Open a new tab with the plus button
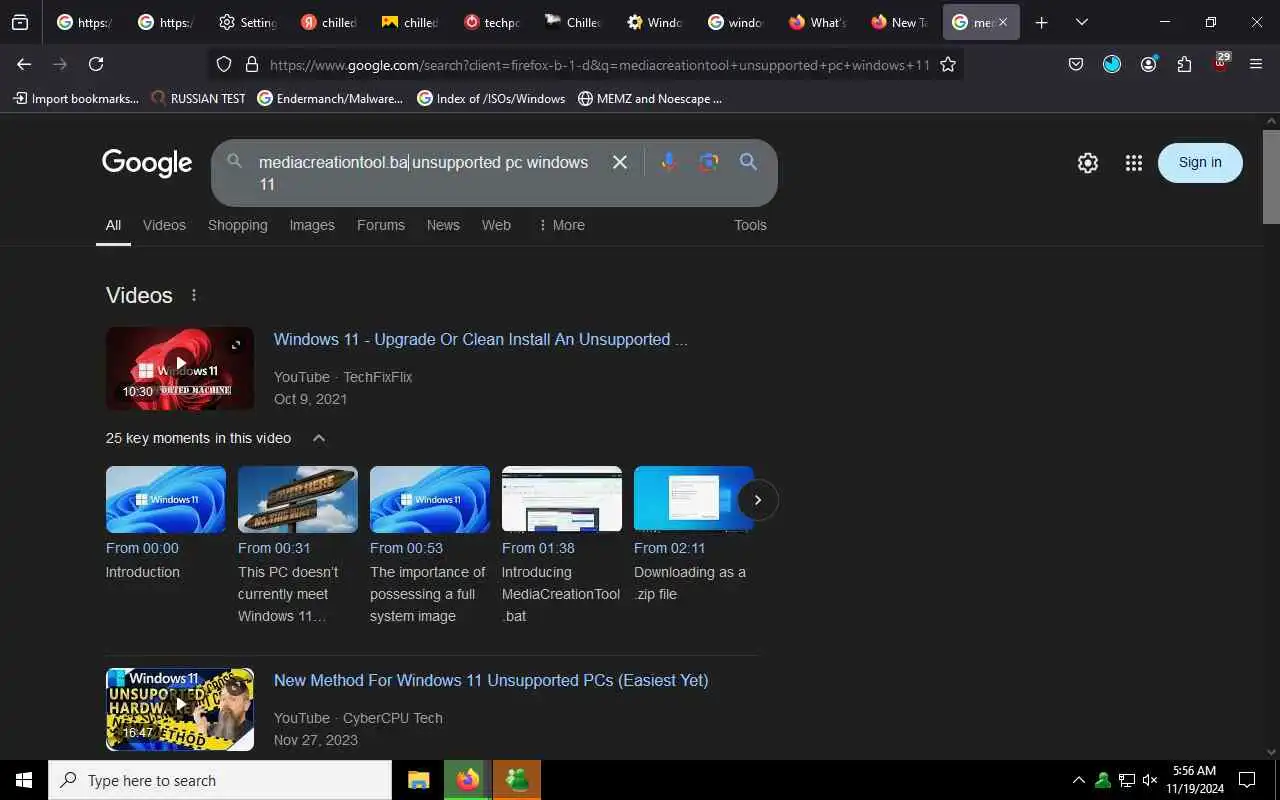The width and height of the screenshot is (1280, 800). coord(1041,22)
